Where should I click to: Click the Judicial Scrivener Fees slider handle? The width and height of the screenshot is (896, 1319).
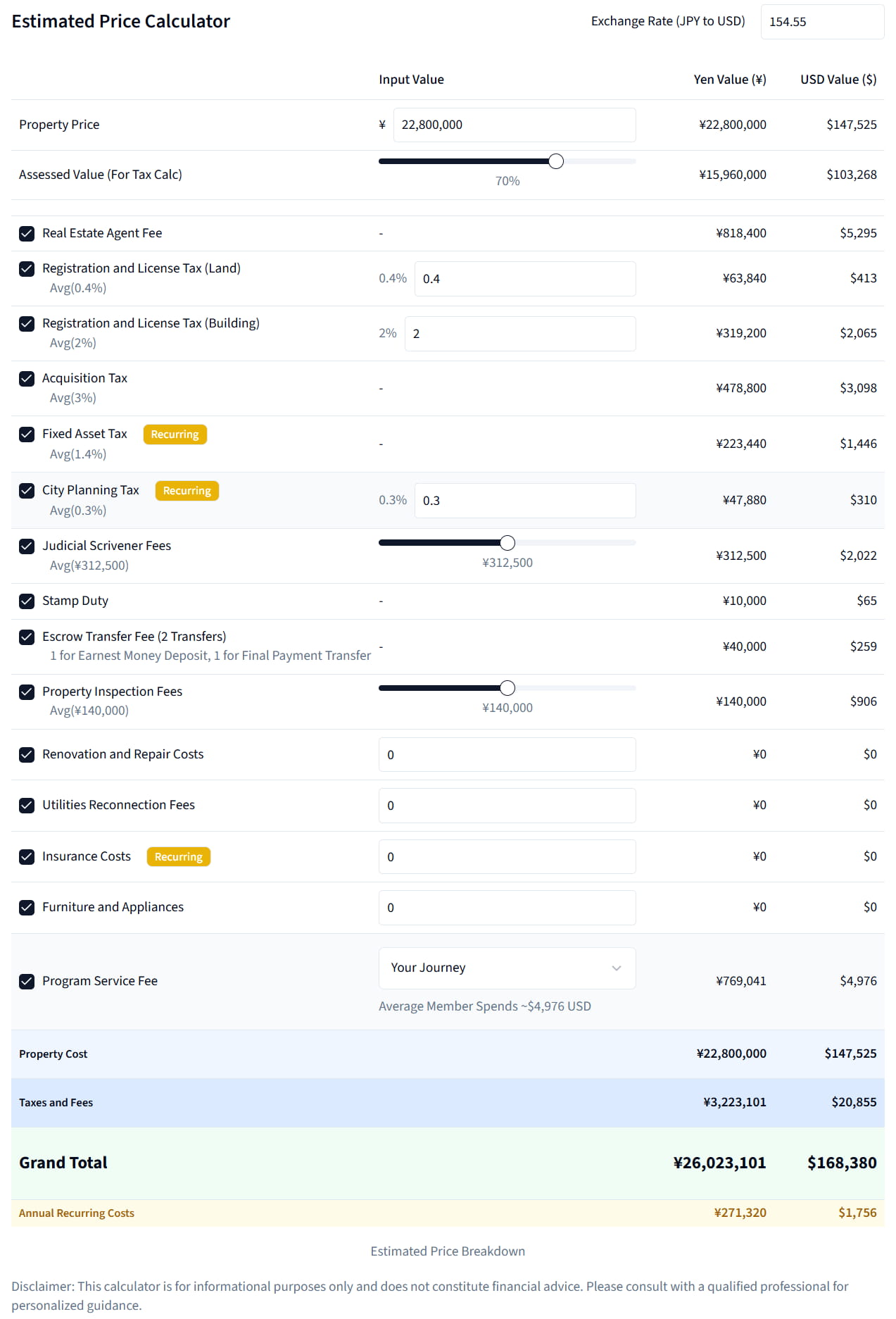[507, 543]
